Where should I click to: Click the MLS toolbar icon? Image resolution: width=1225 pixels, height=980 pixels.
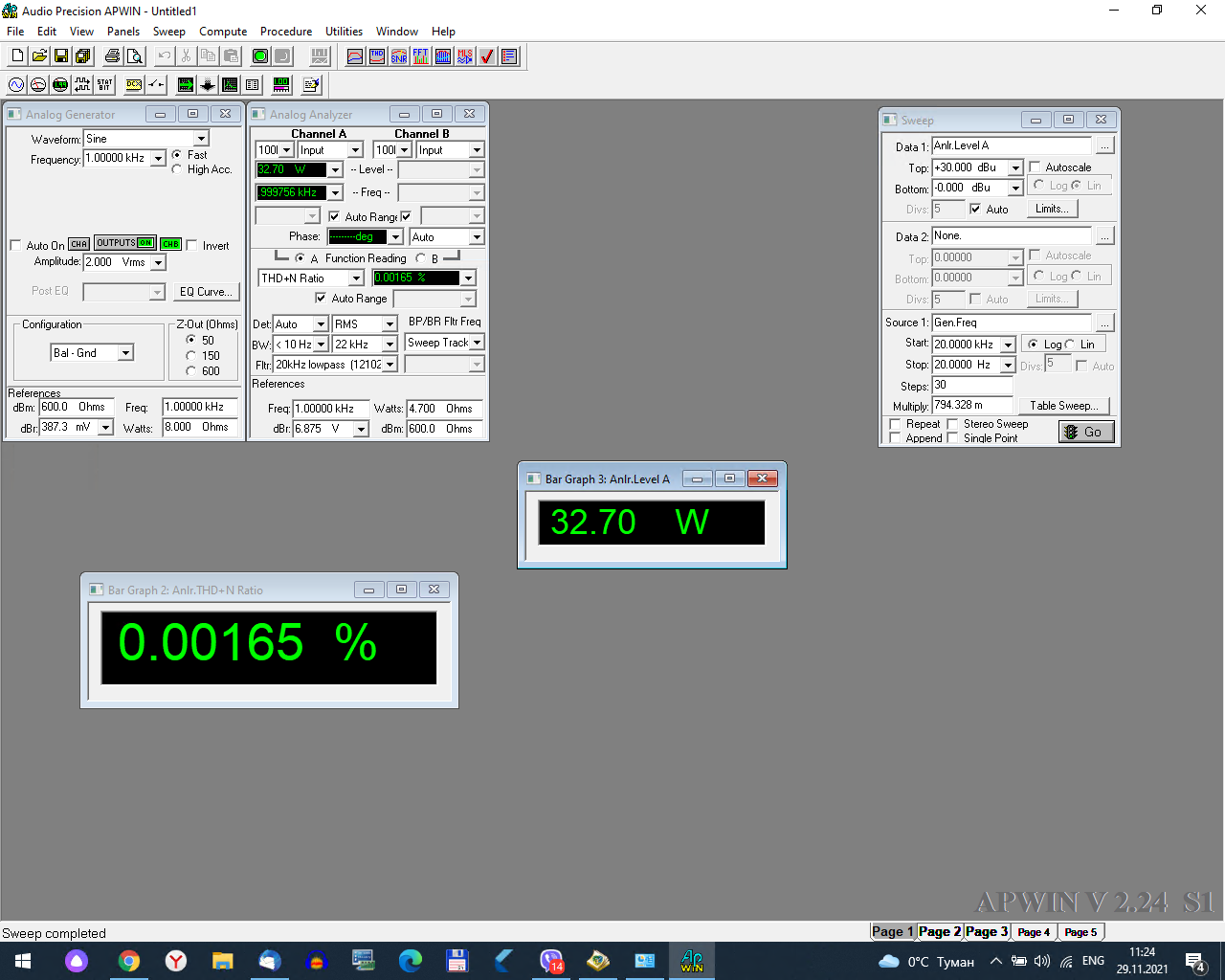[x=465, y=56]
